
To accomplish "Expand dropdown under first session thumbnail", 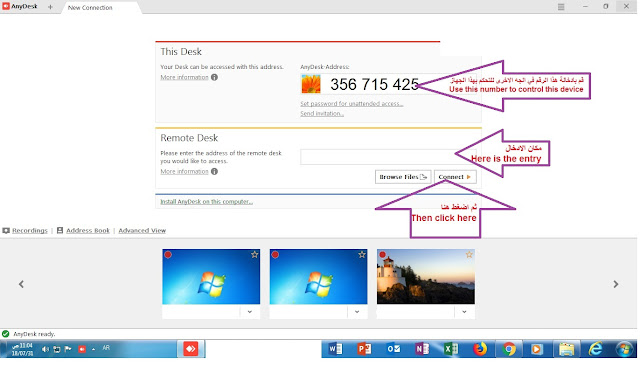I will (249, 312).
